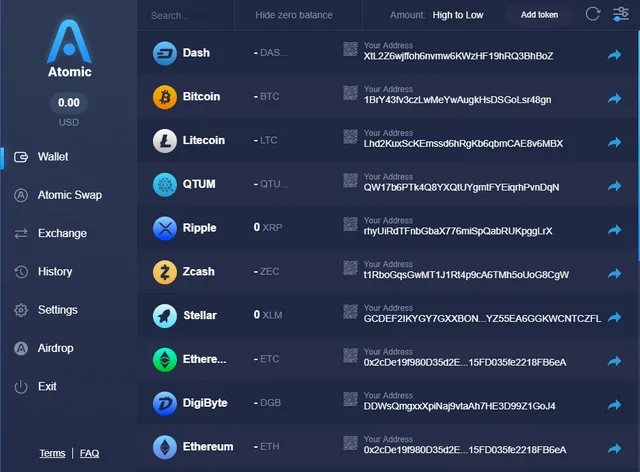
Task: Click the send arrow in Dash row
Action: [614, 55]
